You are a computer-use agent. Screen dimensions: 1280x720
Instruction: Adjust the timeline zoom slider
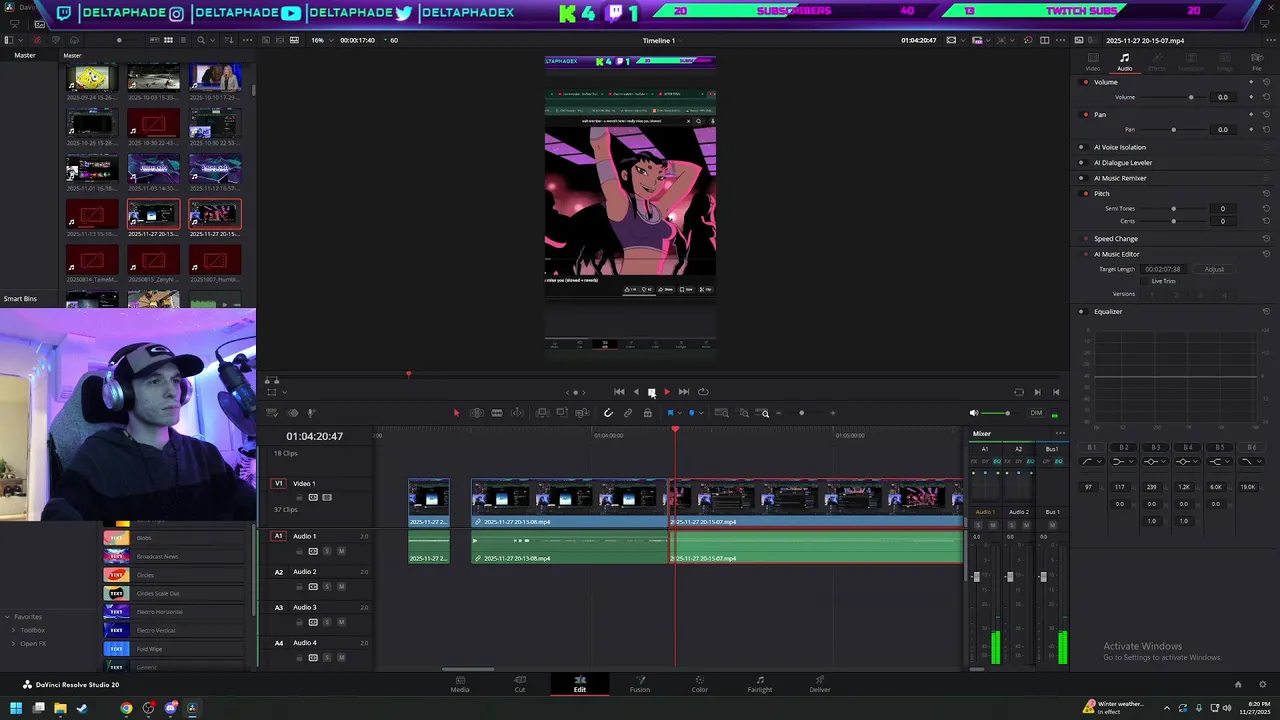801,413
